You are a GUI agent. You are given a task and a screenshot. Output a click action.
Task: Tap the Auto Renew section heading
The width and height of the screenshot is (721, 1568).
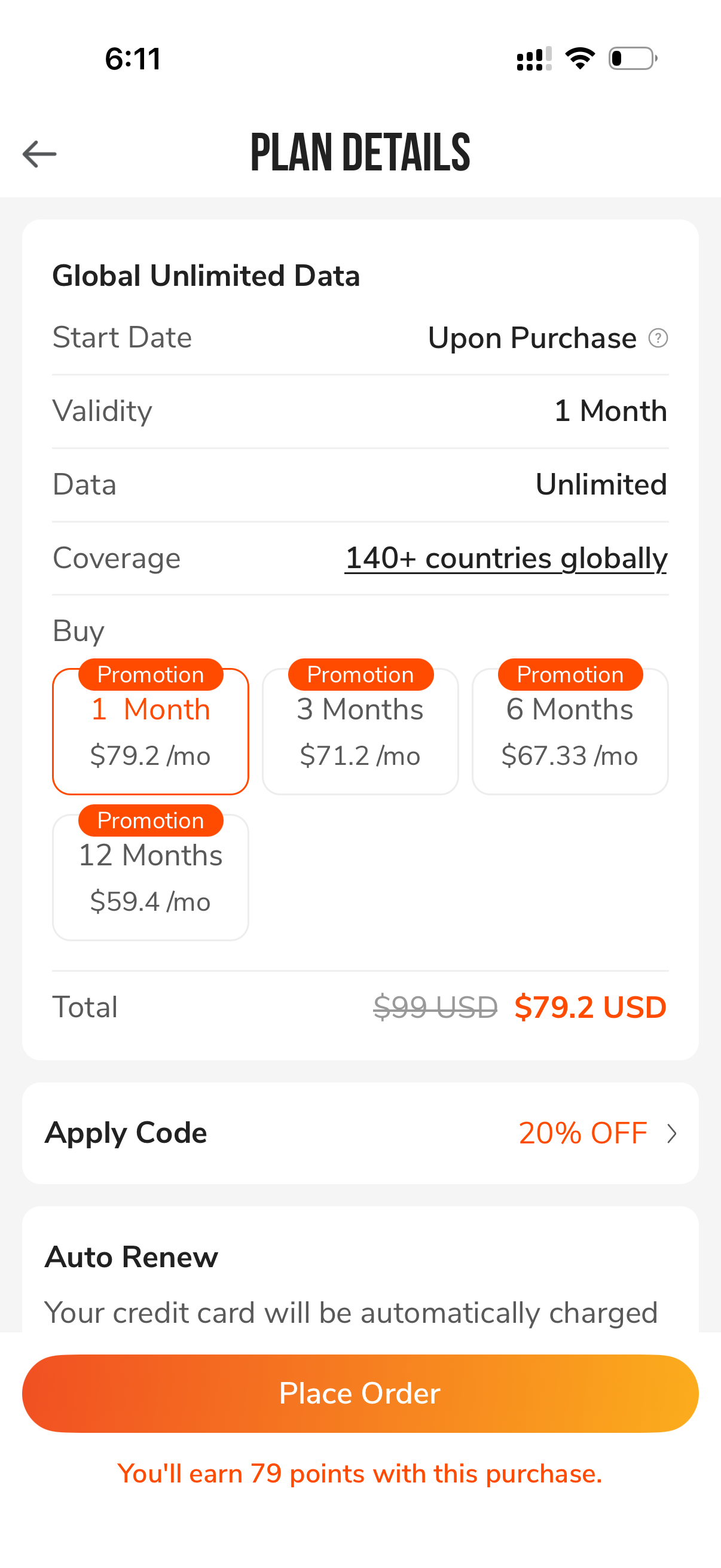[x=132, y=1257]
